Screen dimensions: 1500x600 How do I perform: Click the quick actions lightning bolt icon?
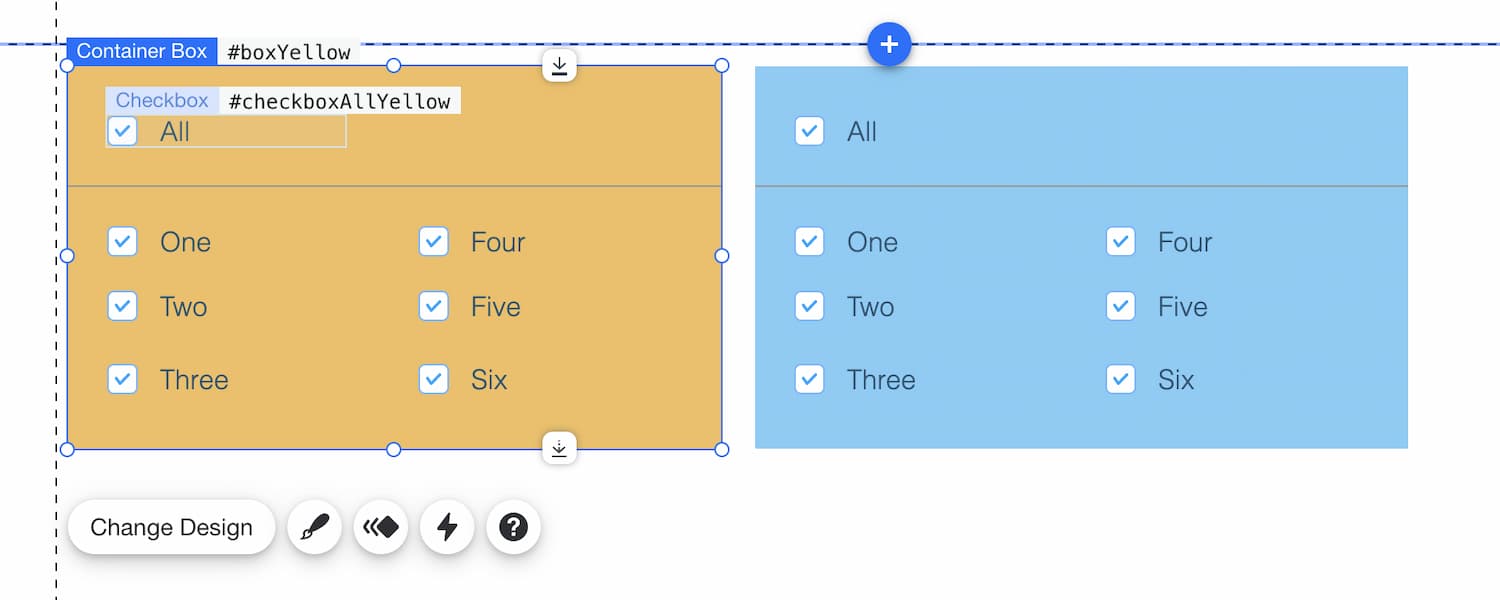pyautogui.click(x=447, y=527)
